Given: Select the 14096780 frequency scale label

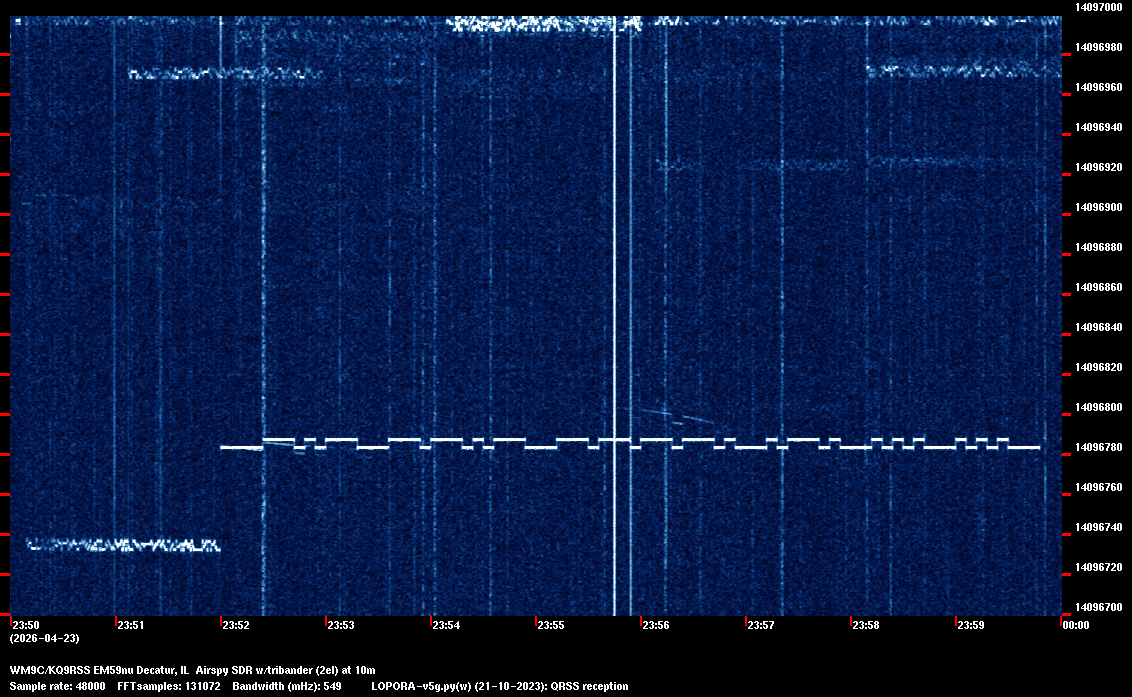Looking at the screenshot, I should [1098, 447].
